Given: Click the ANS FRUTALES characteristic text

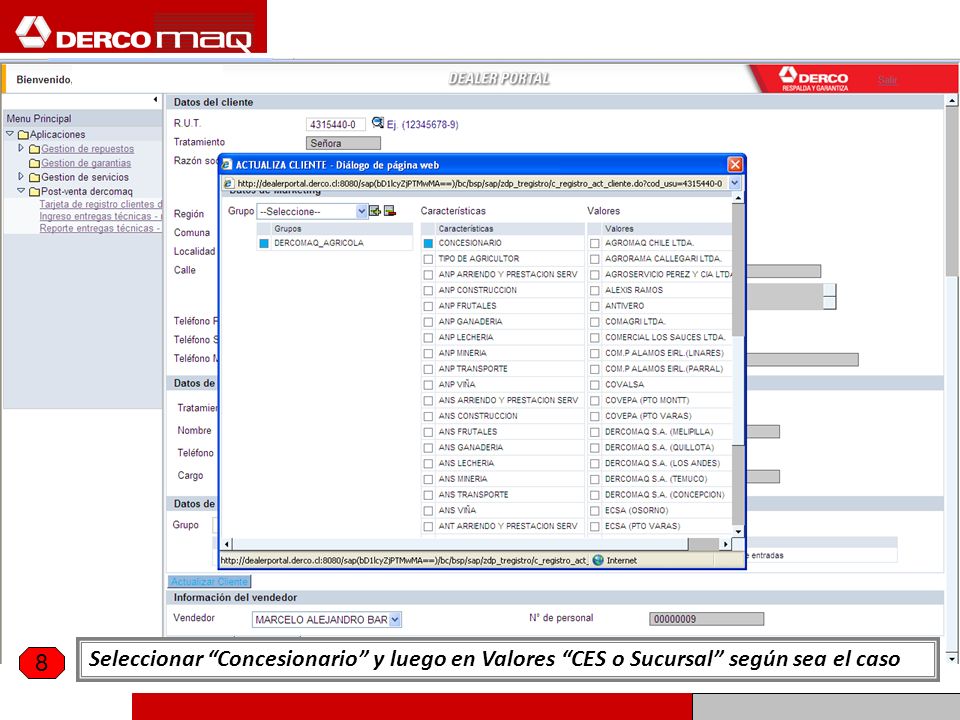Looking at the screenshot, I should (468, 432).
